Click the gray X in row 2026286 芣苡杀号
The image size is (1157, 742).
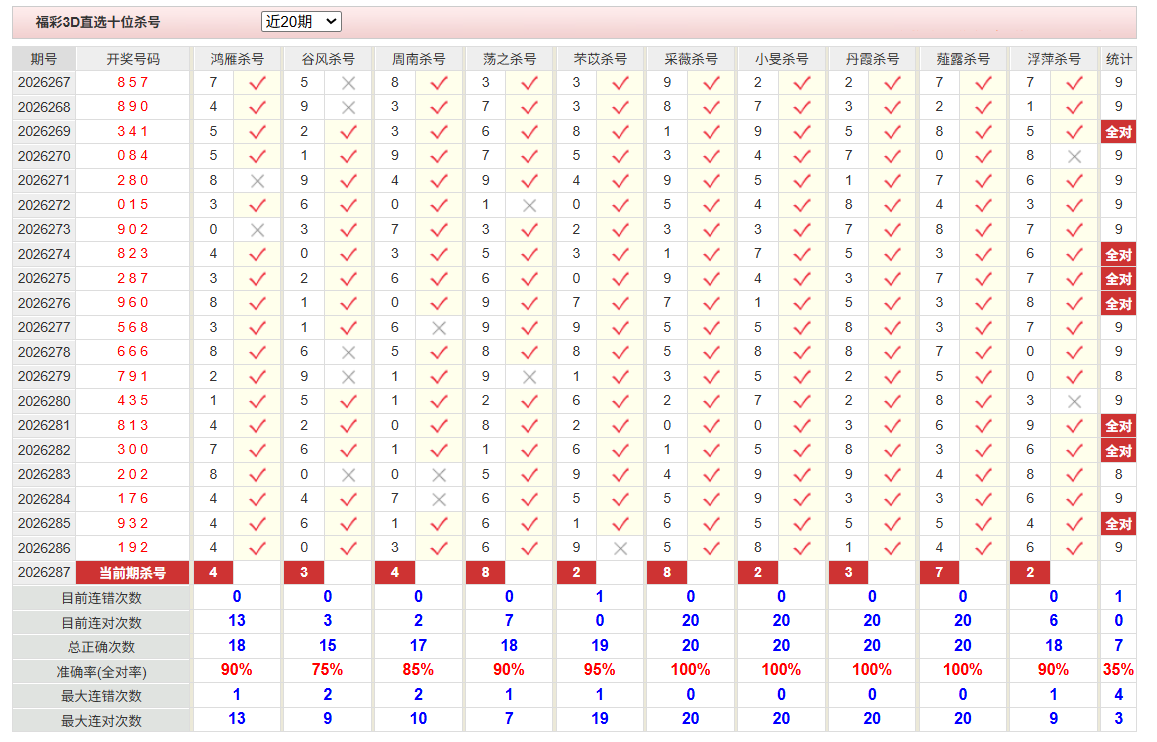click(x=621, y=549)
